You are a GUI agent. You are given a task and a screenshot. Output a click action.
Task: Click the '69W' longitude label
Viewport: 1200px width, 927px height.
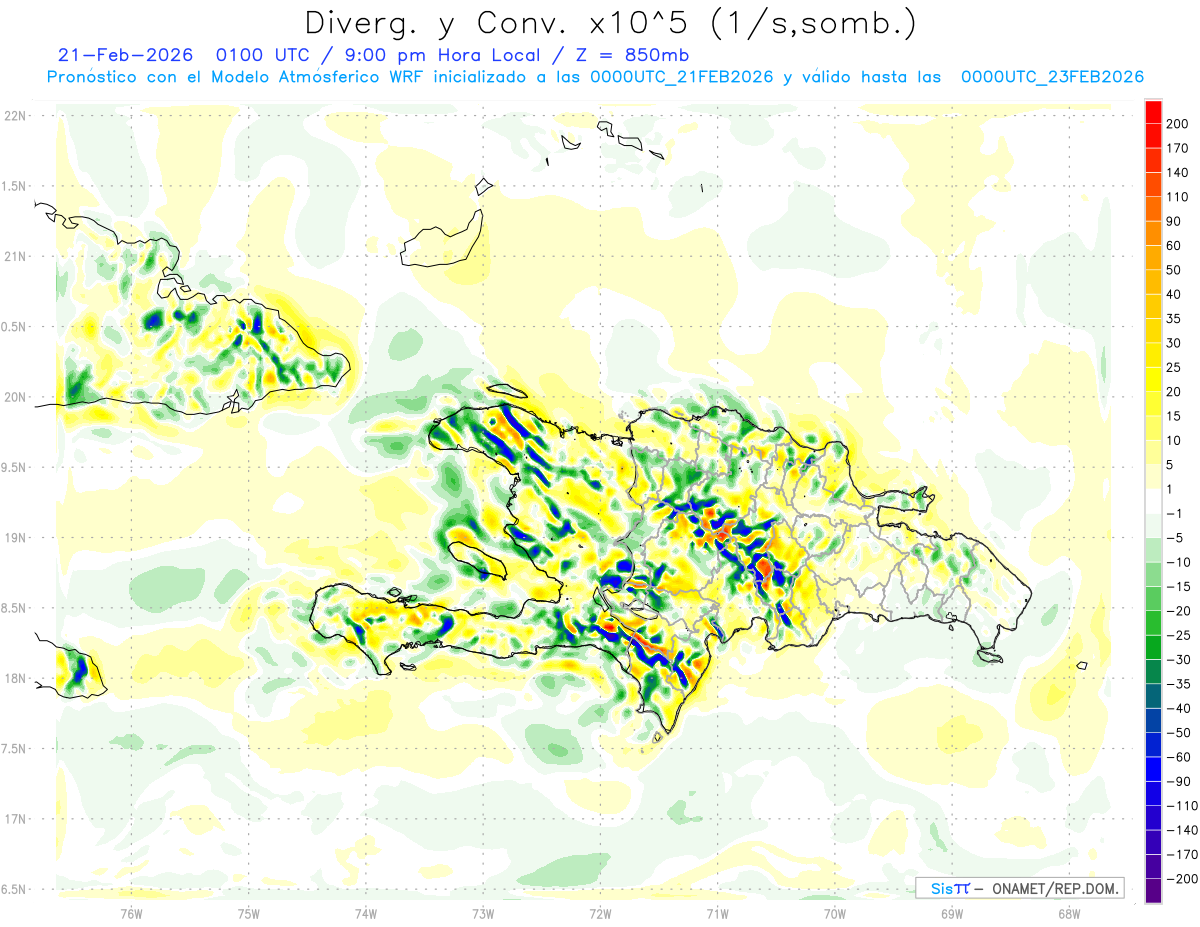(x=952, y=912)
